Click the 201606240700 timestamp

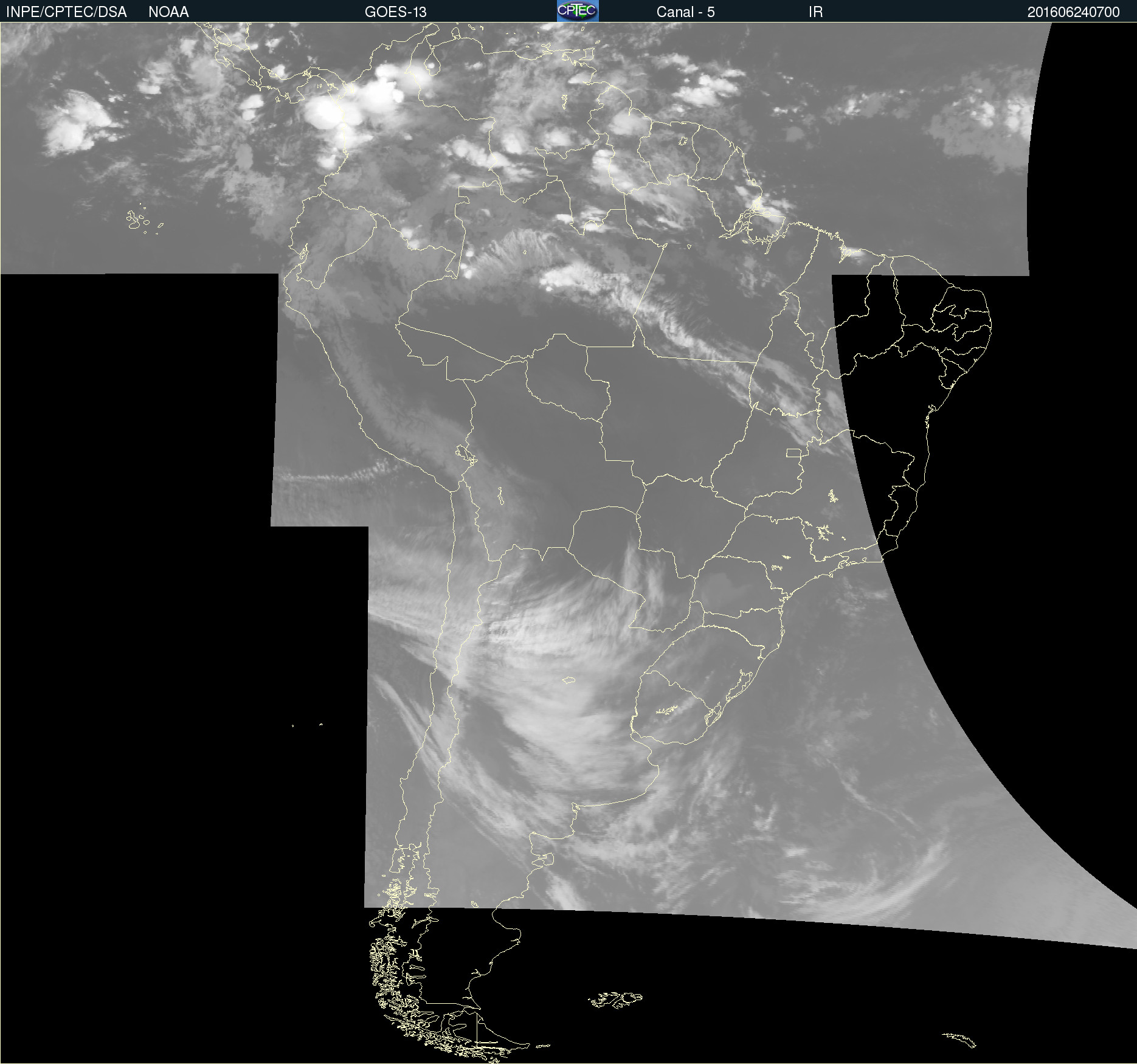point(1073,12)
